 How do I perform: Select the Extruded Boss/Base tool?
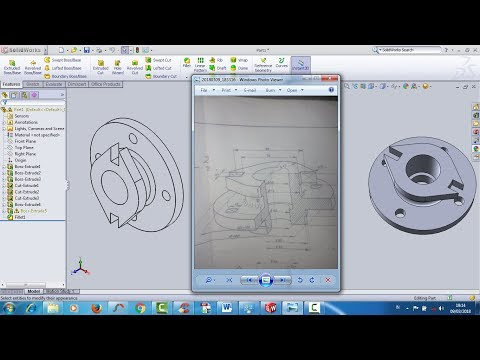point(12,67)
